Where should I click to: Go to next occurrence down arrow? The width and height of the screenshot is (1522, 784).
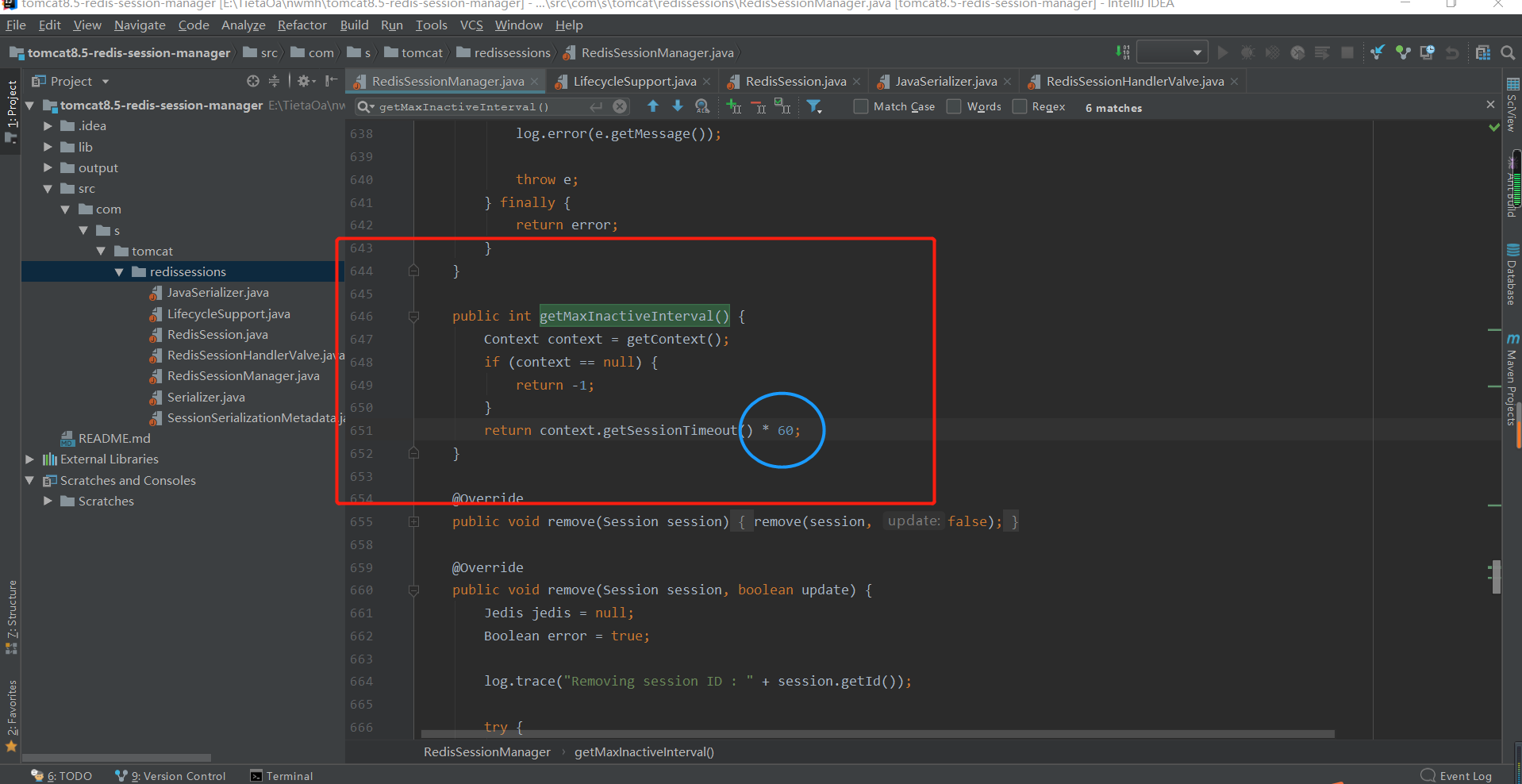click(x=678, y=106)
